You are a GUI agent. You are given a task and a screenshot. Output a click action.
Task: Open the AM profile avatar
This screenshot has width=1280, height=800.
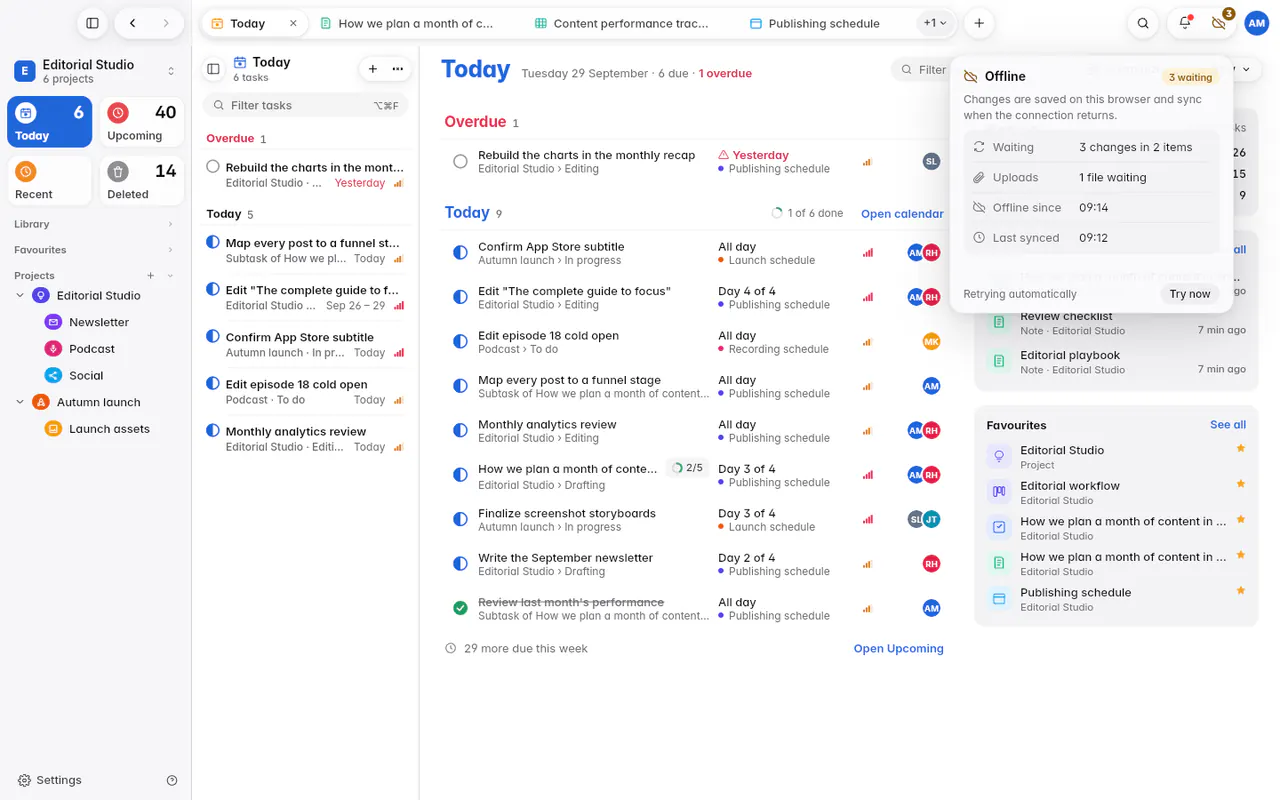click(x=1256, y=23)
